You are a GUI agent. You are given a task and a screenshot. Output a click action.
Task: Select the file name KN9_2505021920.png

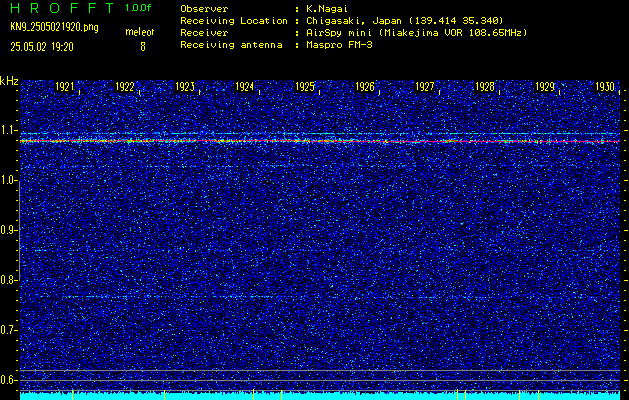(54, 28)
